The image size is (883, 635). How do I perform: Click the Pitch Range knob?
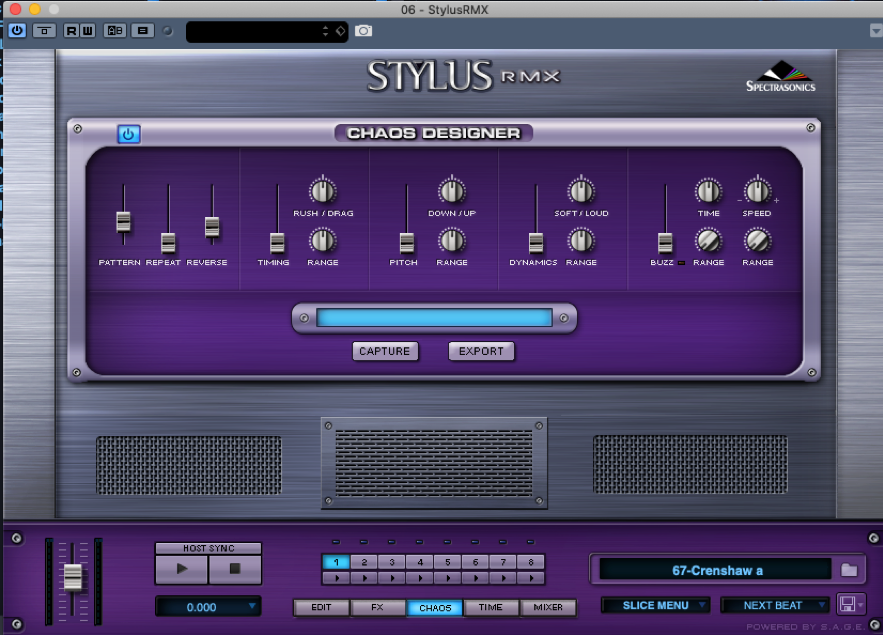point(452,241)
